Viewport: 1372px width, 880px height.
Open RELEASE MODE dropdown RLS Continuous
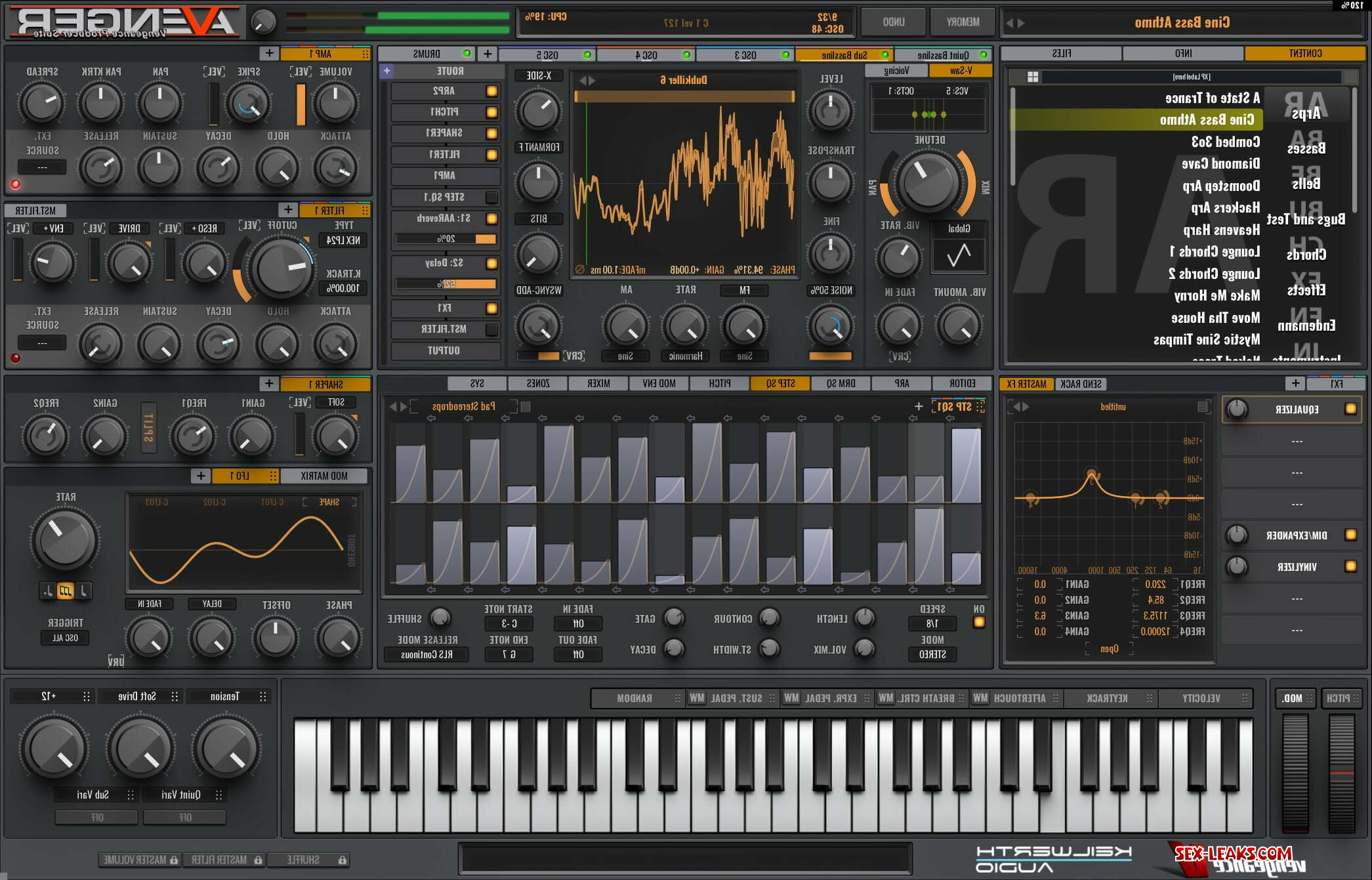point(427,654)
